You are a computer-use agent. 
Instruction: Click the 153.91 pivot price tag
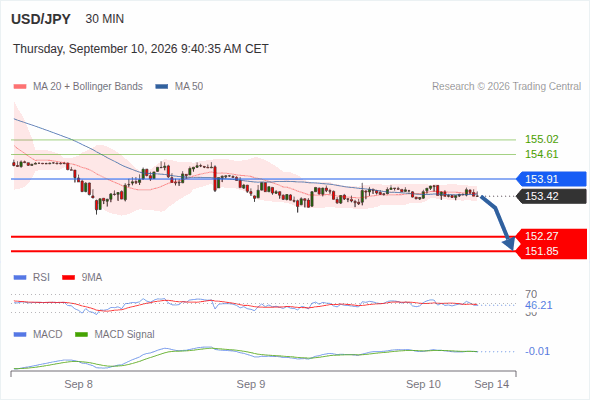tap(551, 179)
